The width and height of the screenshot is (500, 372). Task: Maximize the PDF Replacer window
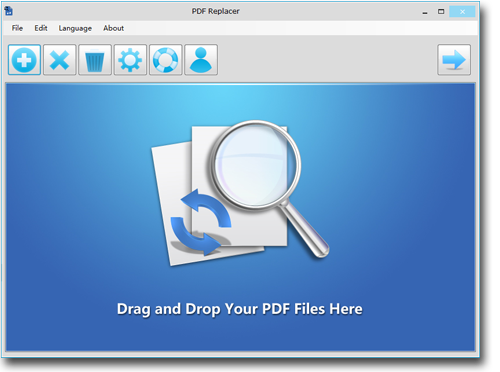441,12
